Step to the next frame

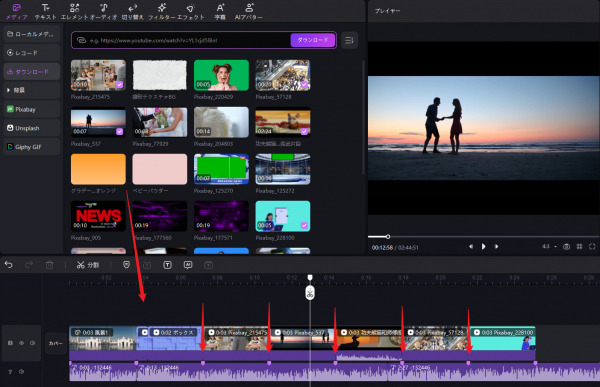496,247
